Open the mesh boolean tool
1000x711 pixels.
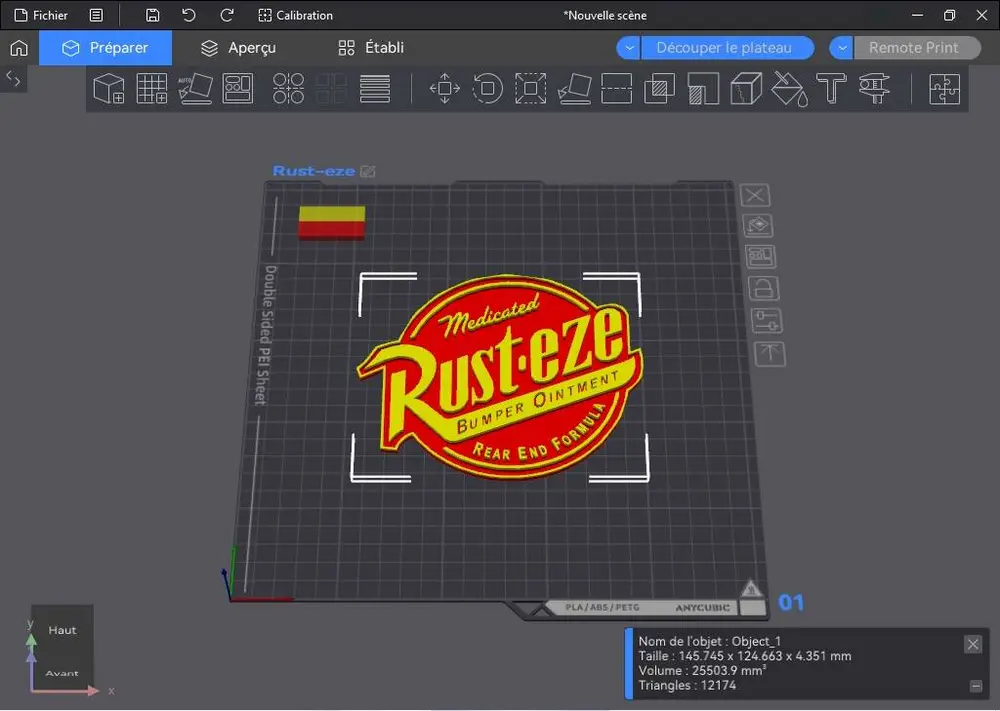pyautogui.click(x=659, y=88)
